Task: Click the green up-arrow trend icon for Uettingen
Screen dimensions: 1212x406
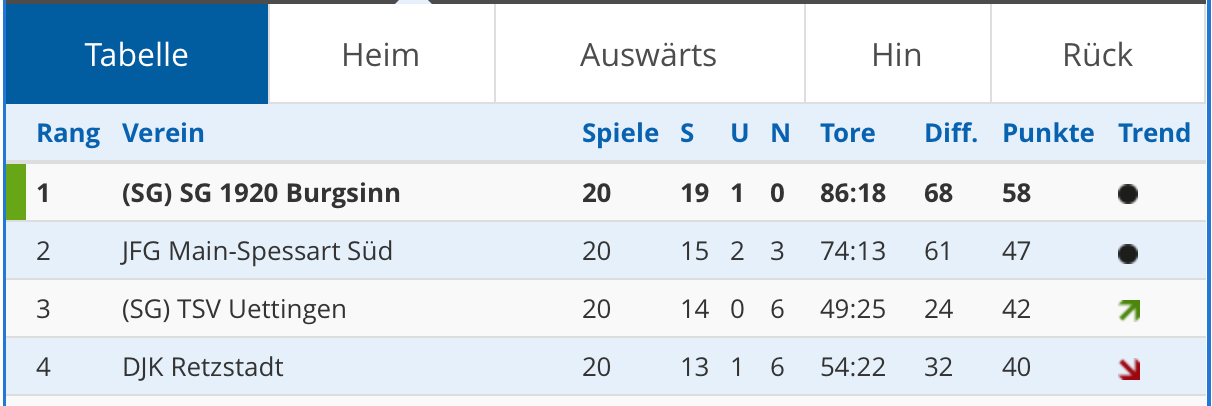Action: coord(1129,311)
